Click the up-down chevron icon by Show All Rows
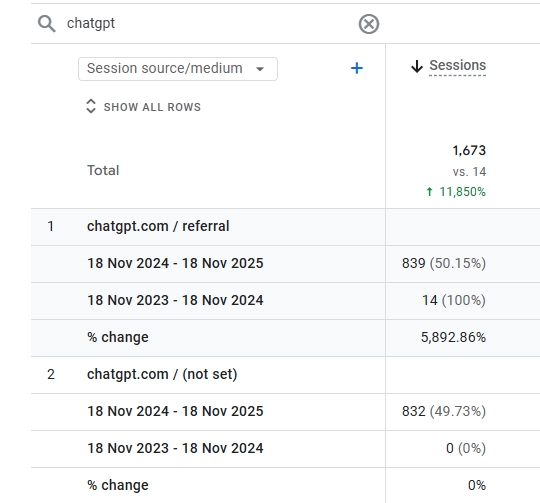 click(x=91, y=106)
